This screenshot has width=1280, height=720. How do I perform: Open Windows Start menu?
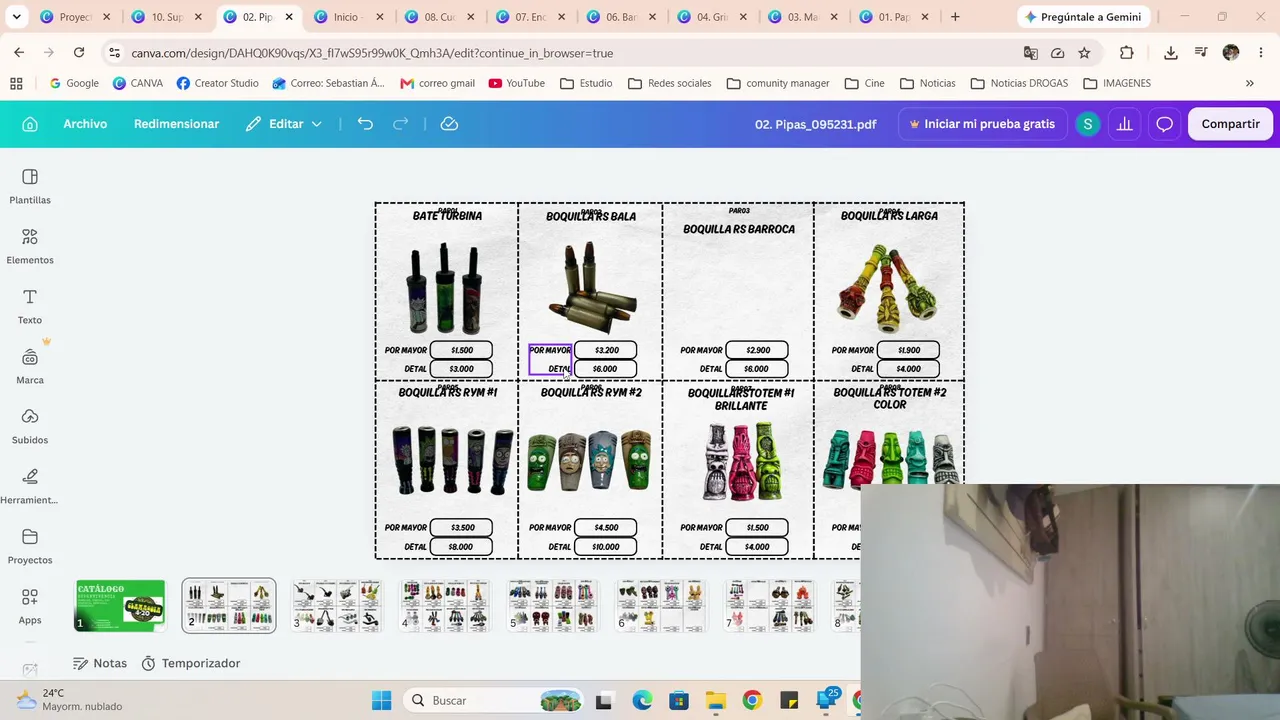tap(382, 700)
